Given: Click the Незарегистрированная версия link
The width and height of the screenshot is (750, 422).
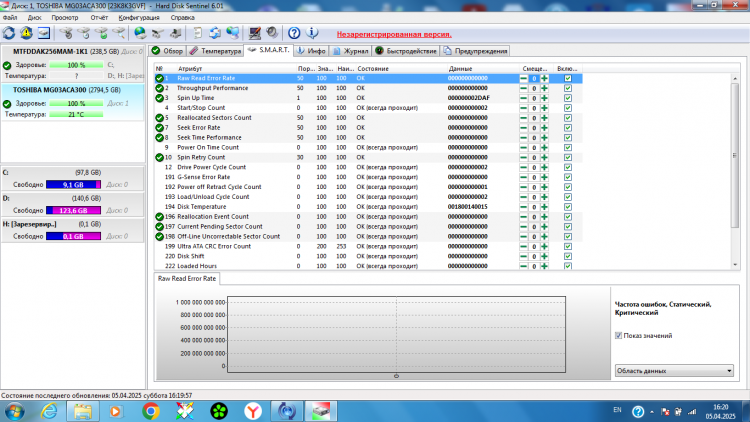Looking at the screenshot, I should click(x=394, y=34).
